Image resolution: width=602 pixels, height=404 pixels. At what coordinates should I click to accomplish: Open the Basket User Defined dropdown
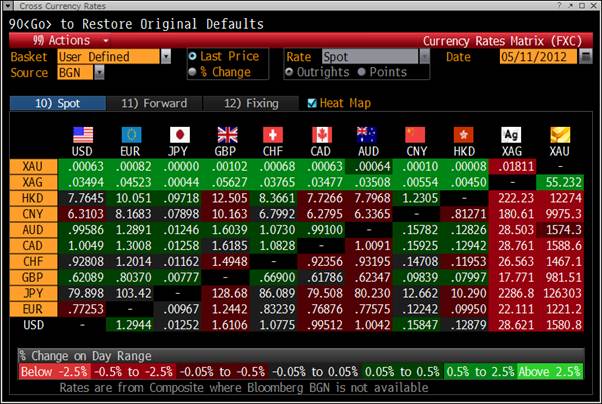[x=111, y=57]
